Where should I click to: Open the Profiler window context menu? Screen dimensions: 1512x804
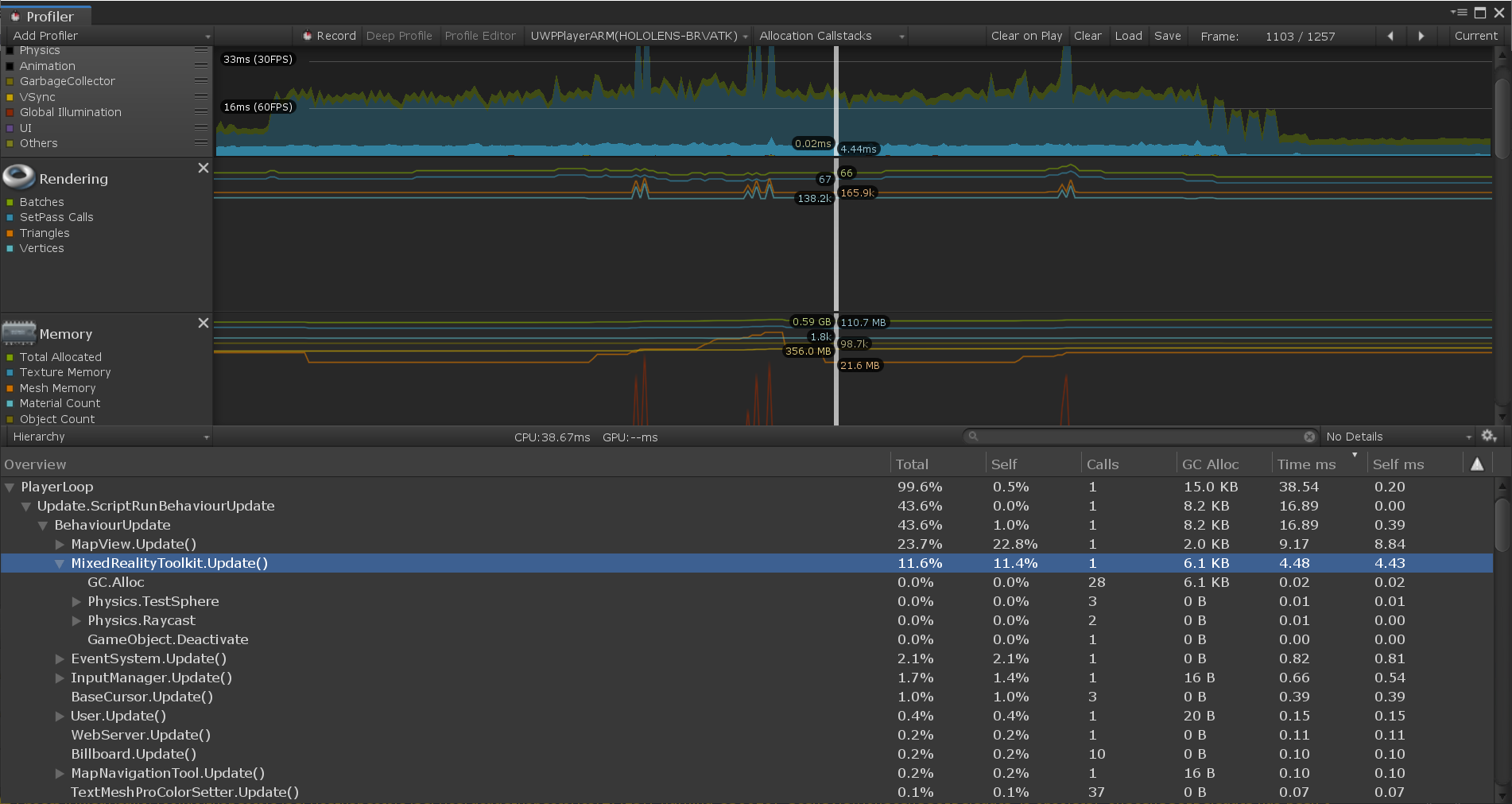1459,13
